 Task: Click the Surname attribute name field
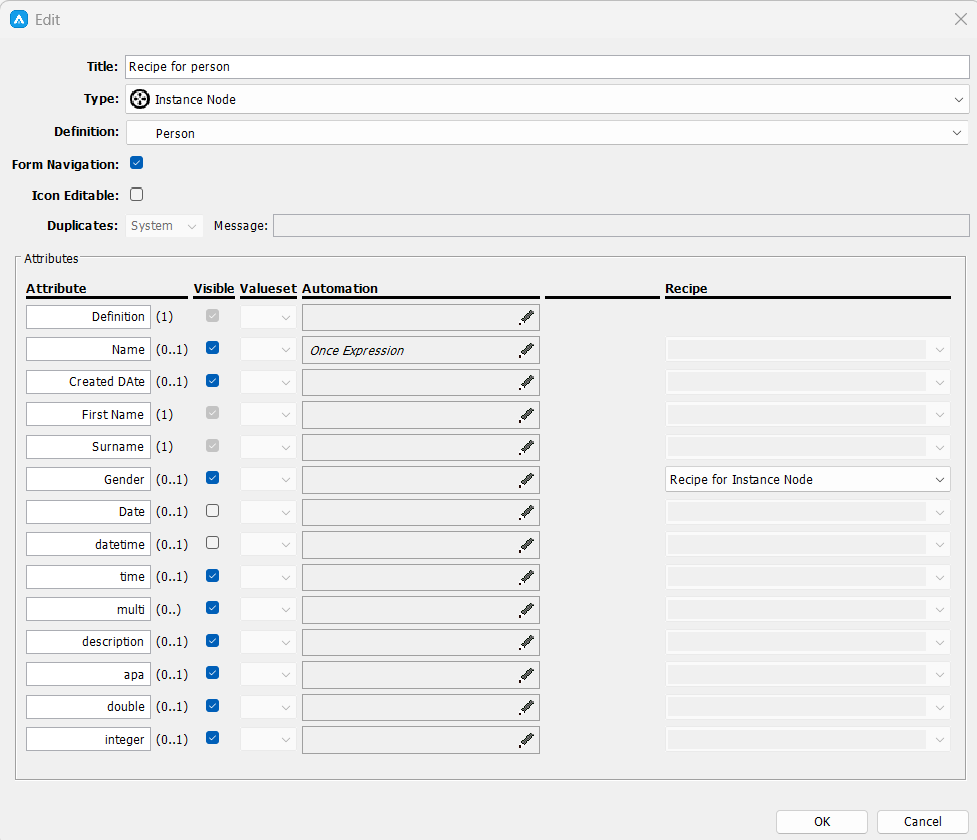88,447
